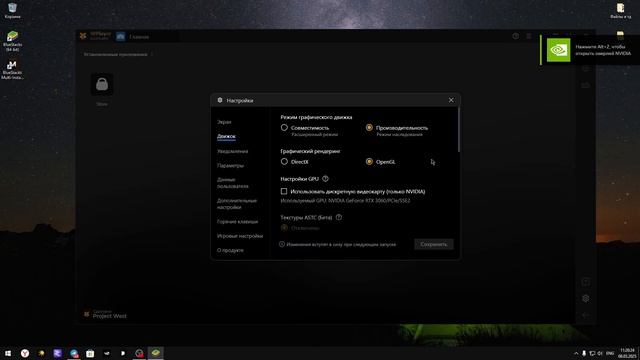This screenshot has height=360, width=640.
Task: Open the Windows Start menu
Action: point(8,353)
